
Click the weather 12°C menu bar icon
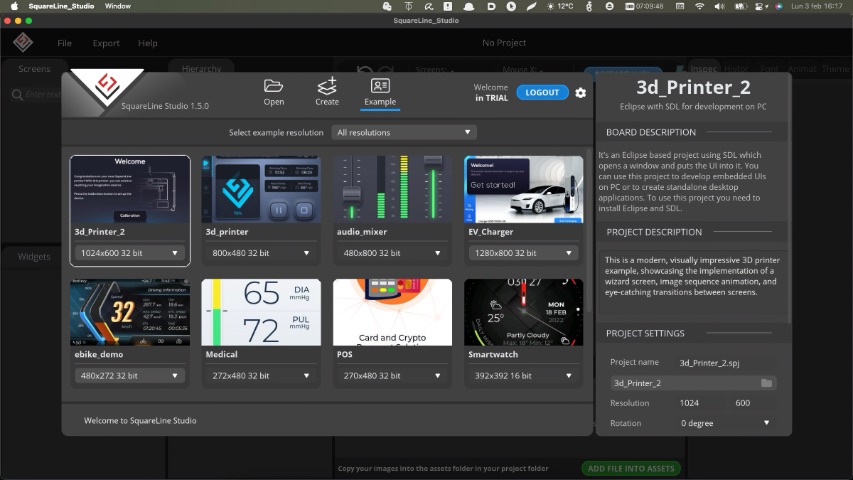coord(559,6)
